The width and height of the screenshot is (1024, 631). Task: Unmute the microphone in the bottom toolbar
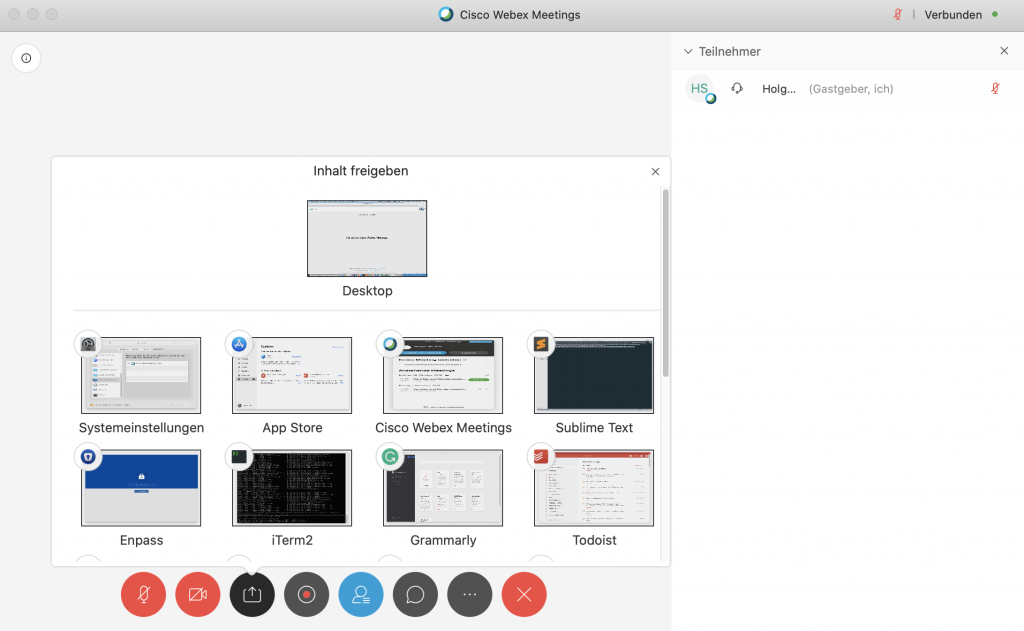[x=143, y=594]
